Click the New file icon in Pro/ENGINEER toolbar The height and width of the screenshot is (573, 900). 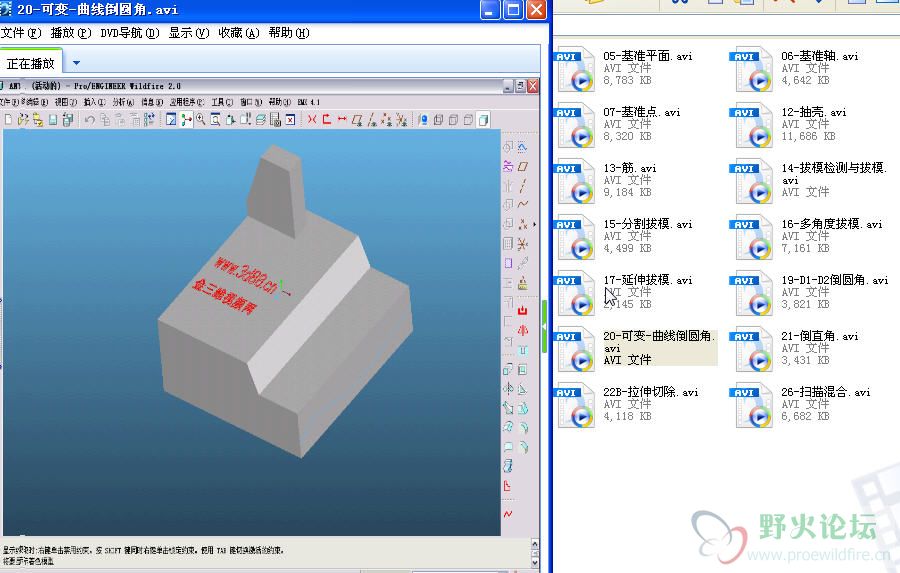tap(8, 119)
